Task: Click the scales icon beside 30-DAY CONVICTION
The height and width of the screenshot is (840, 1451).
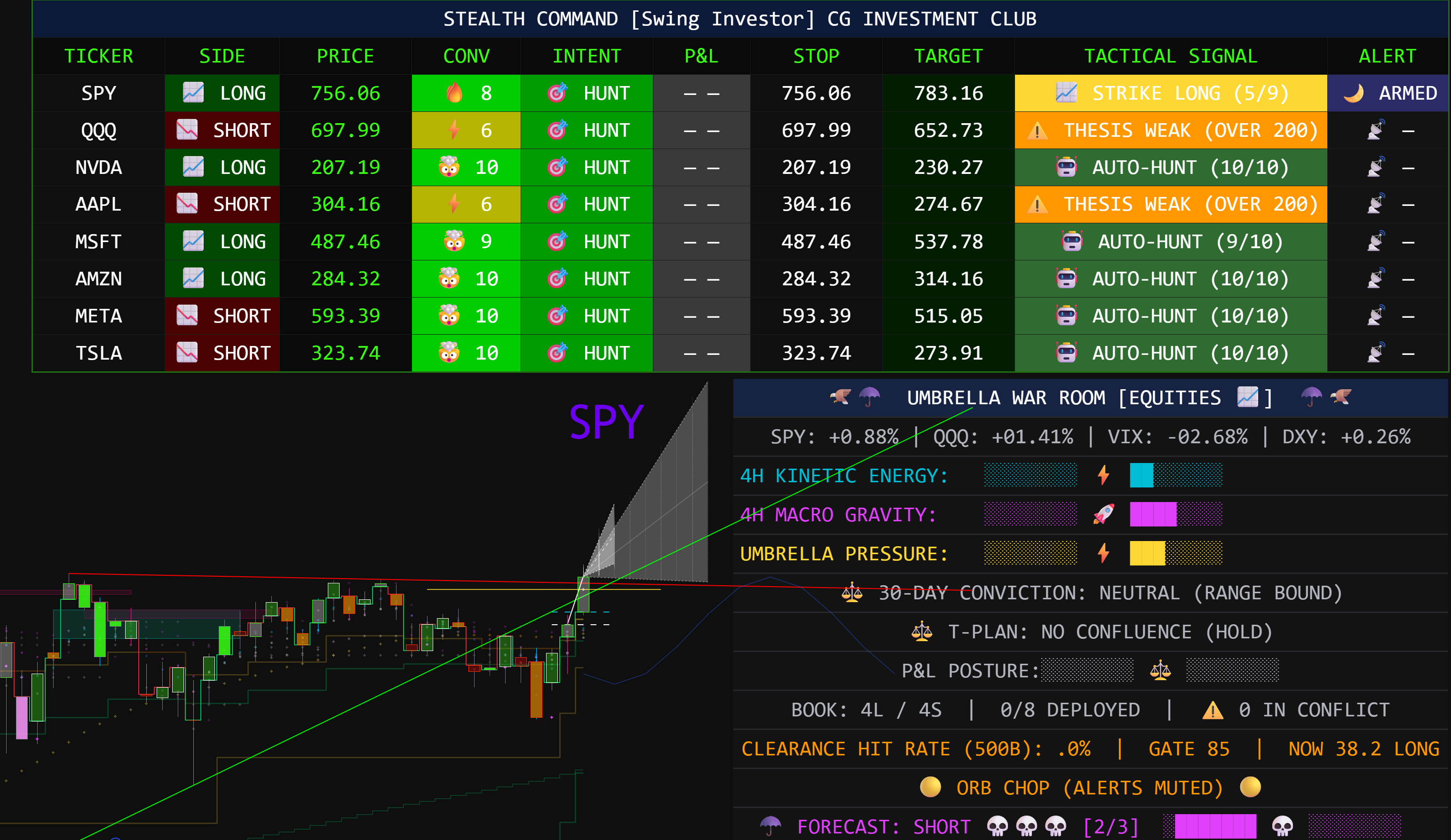Action: 852,592
